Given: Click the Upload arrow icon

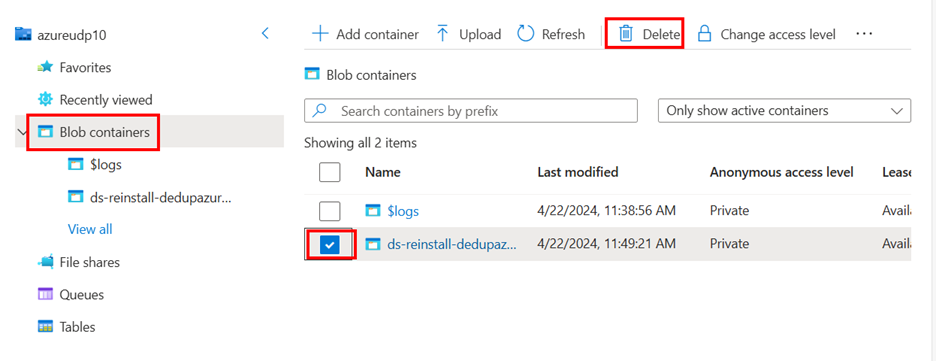Looking at the screenshot, I should point(442,34).
